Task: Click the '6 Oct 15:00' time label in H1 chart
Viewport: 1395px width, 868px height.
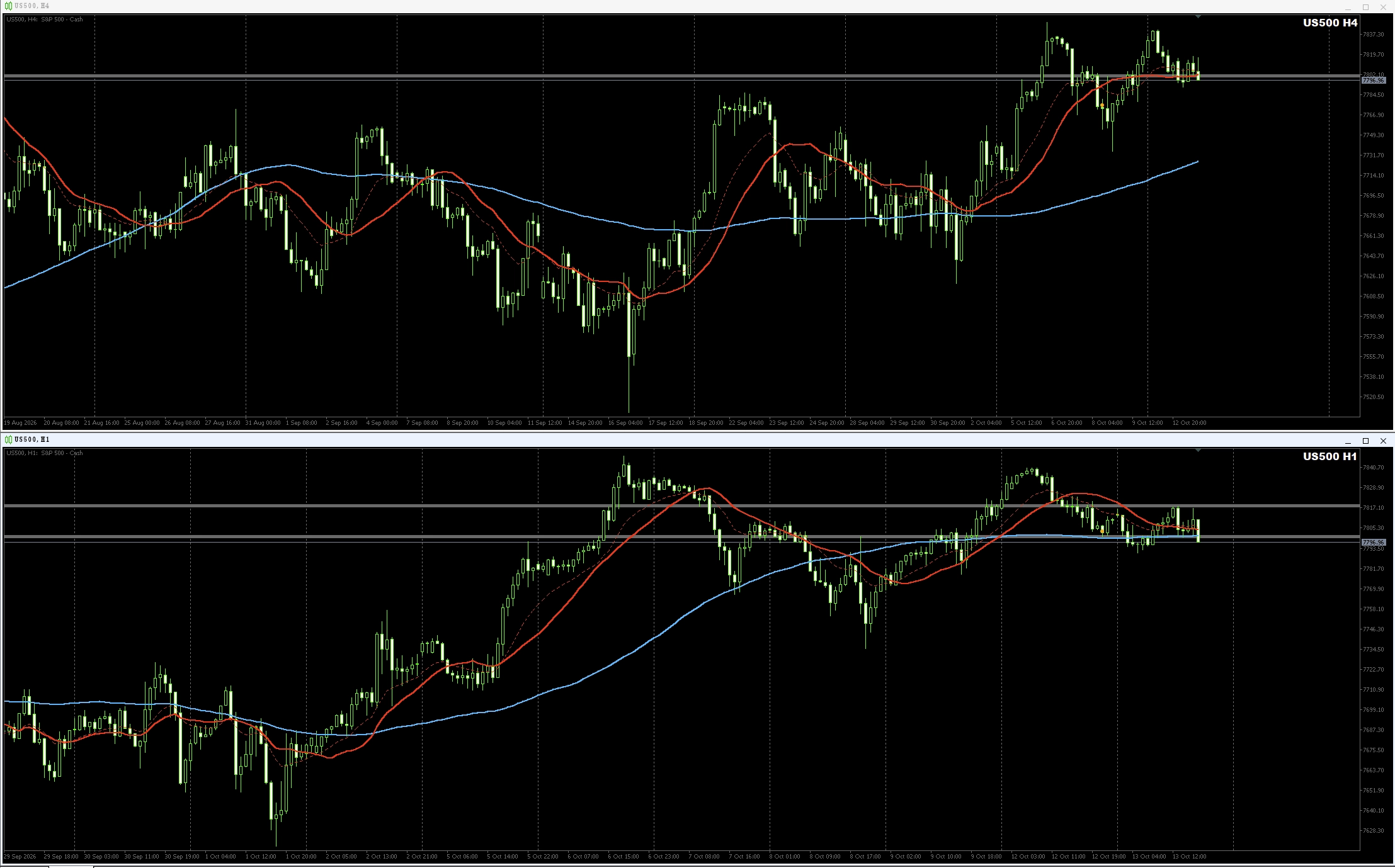Action: click(623, 857)
